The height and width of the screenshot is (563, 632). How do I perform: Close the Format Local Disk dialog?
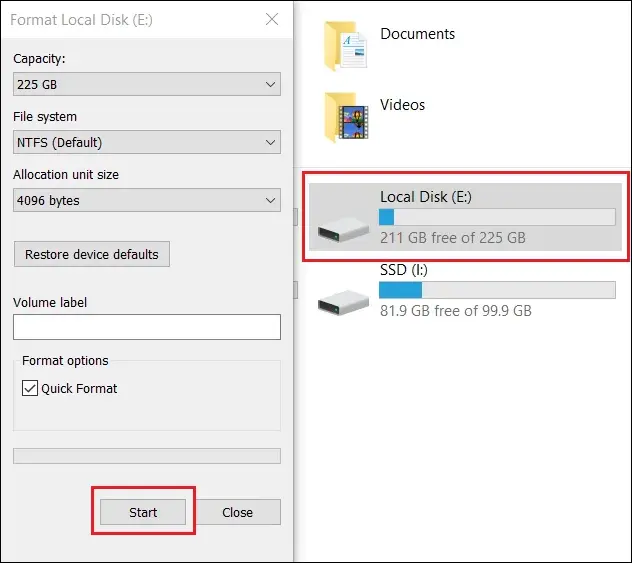tap(272, 19)
